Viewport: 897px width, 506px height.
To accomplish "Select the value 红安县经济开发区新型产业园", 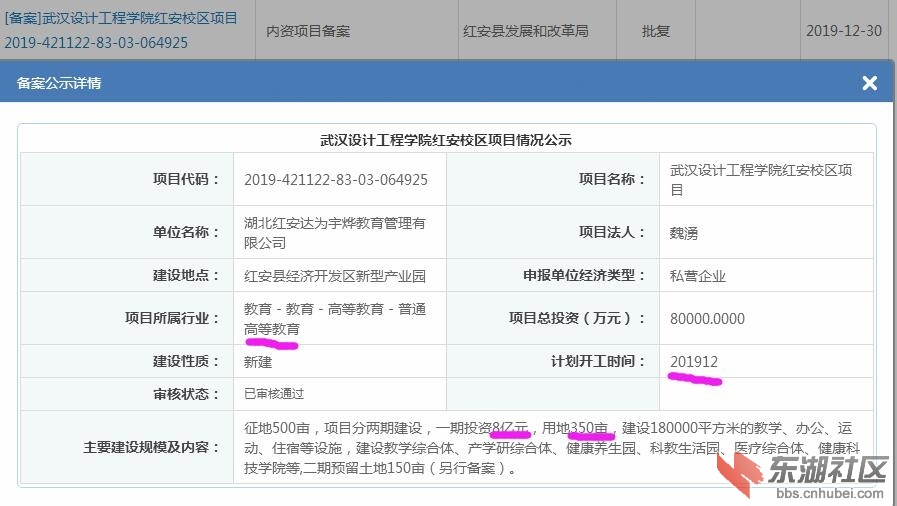I will click(335, 276).
